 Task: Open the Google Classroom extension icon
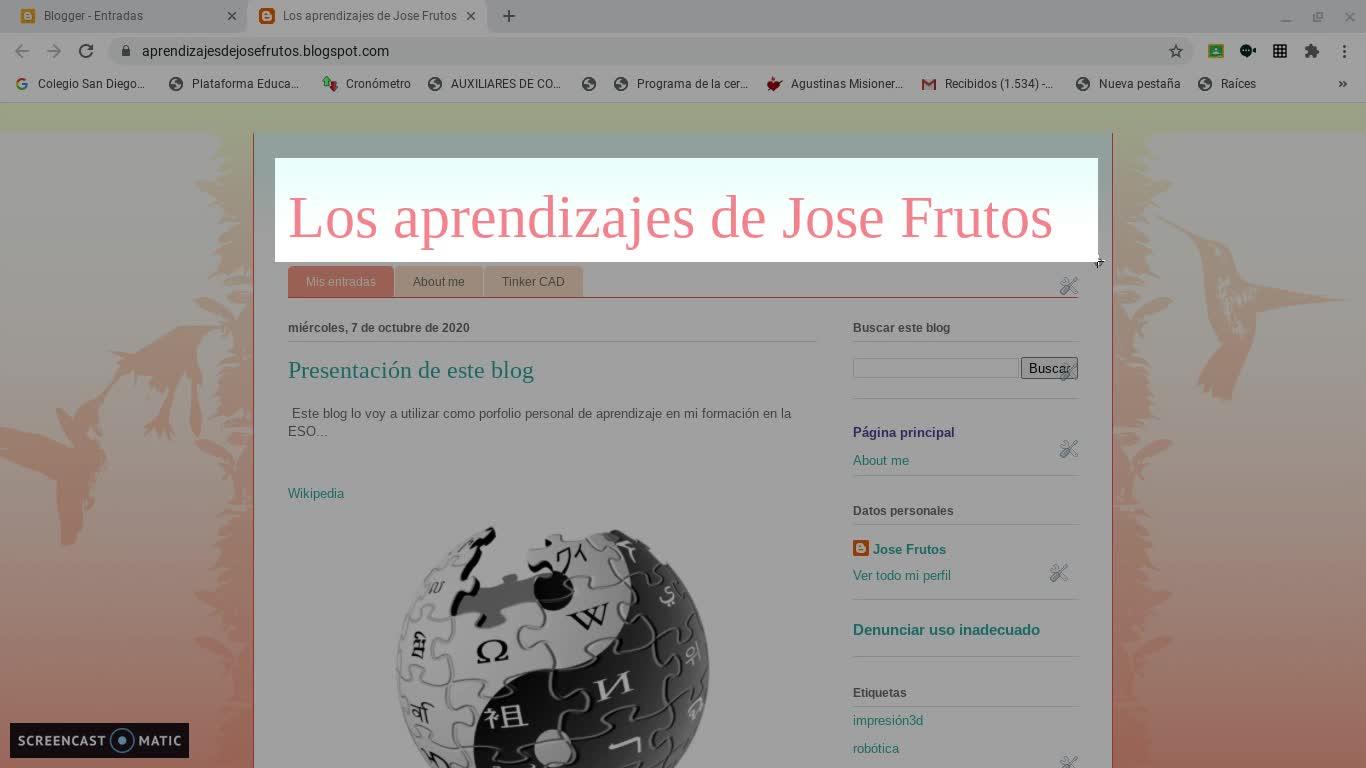click(x=1216, y=51)
